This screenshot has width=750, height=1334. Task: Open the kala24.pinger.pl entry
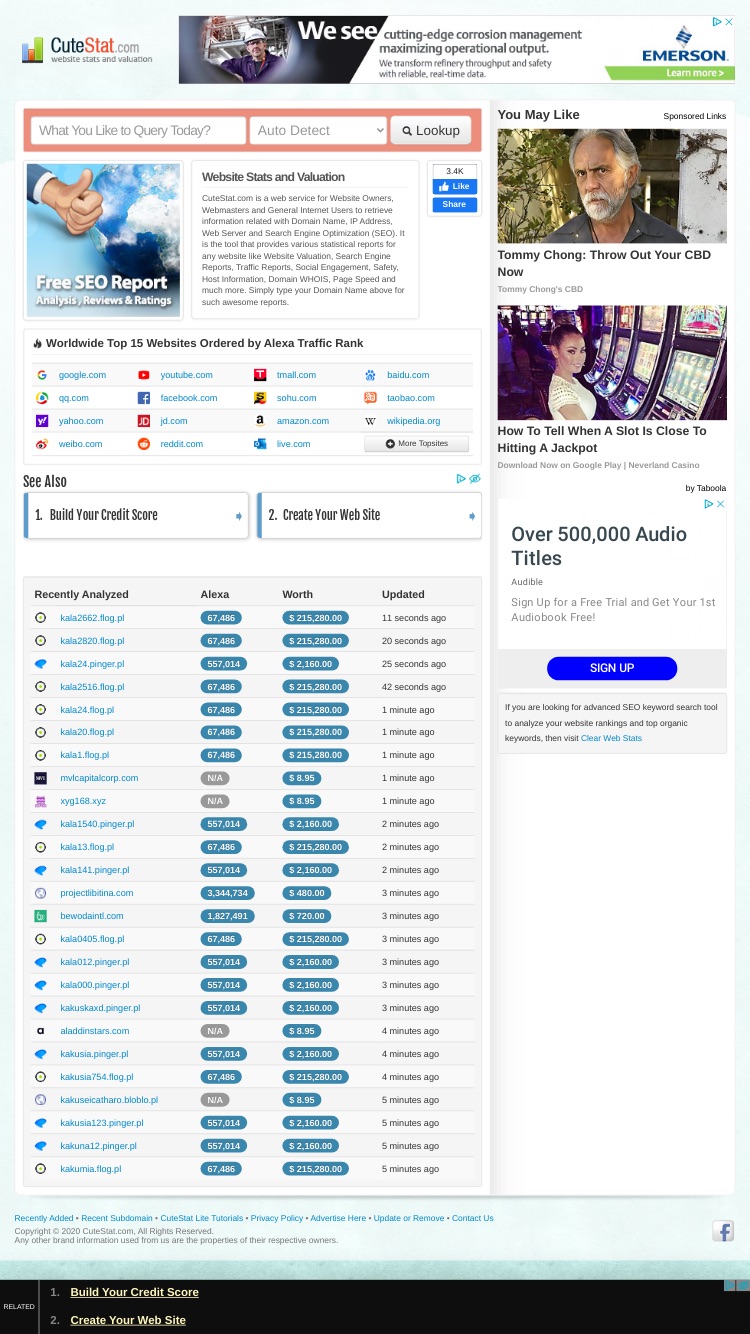tap(92, 664)
